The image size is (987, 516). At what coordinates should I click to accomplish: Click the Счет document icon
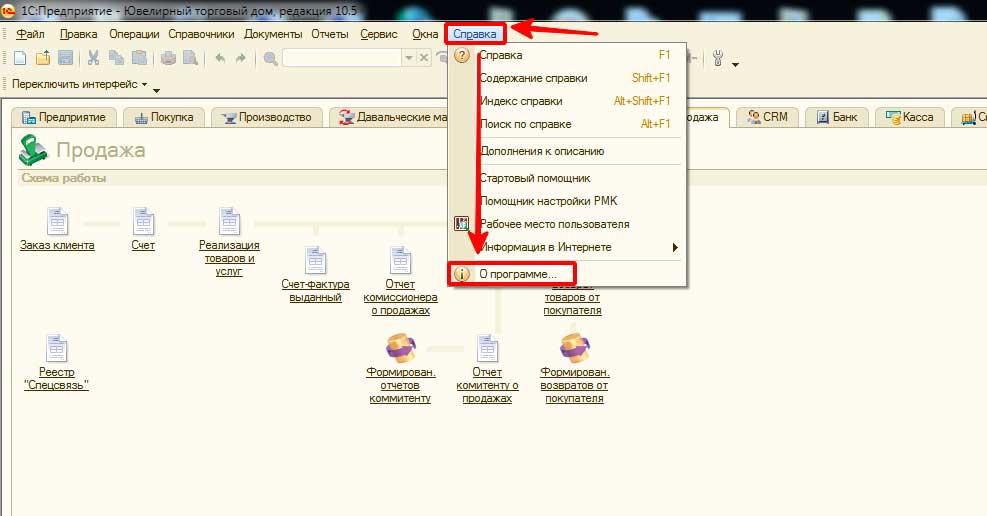pyautogui.click(x=144, y=222)
